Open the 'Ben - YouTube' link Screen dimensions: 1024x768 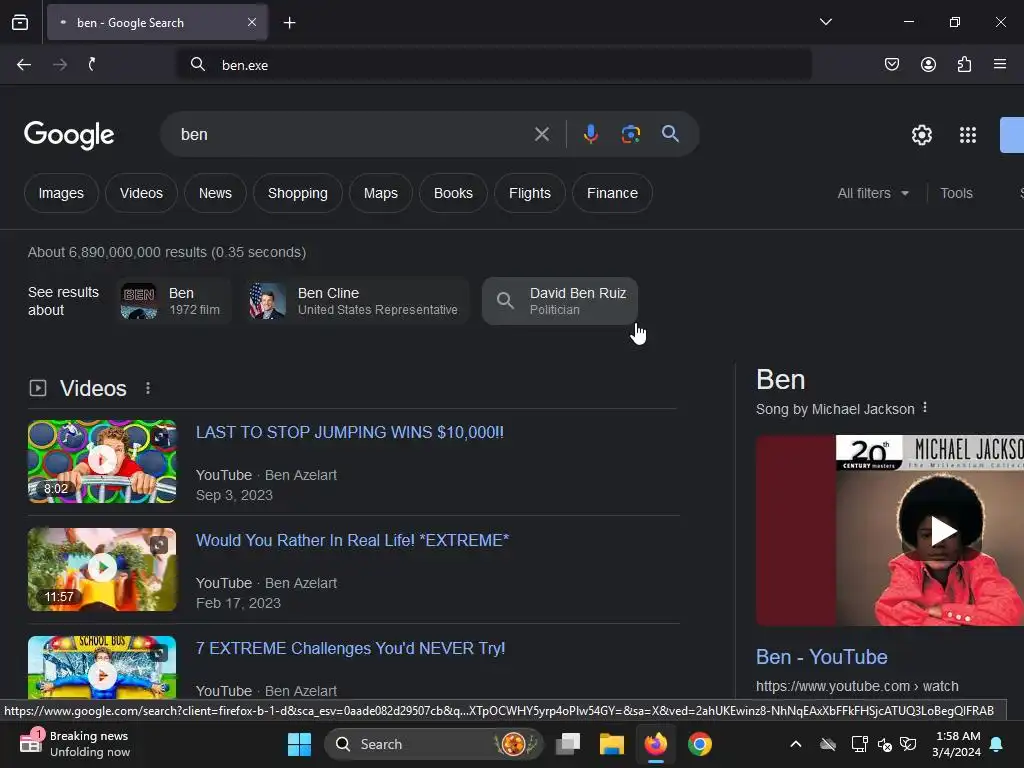click(x=822, y=657)
